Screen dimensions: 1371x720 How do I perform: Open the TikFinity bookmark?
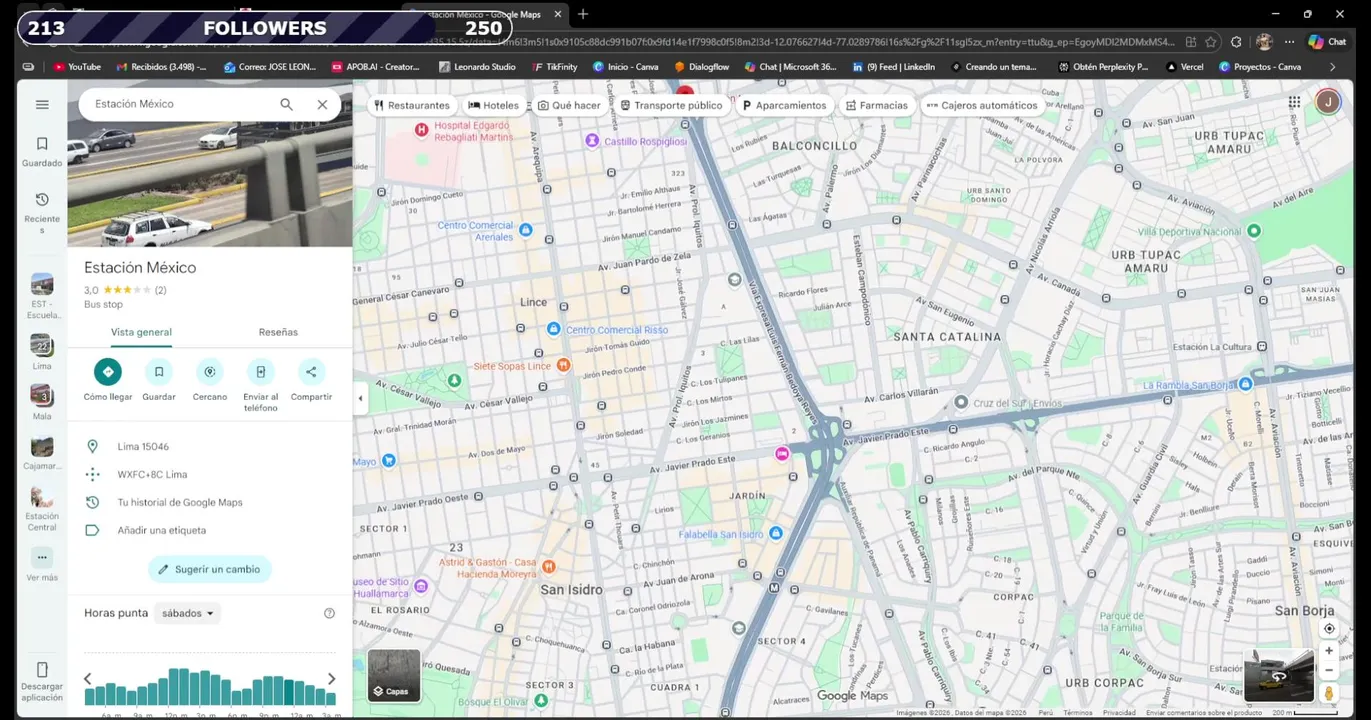pos(555,67)
